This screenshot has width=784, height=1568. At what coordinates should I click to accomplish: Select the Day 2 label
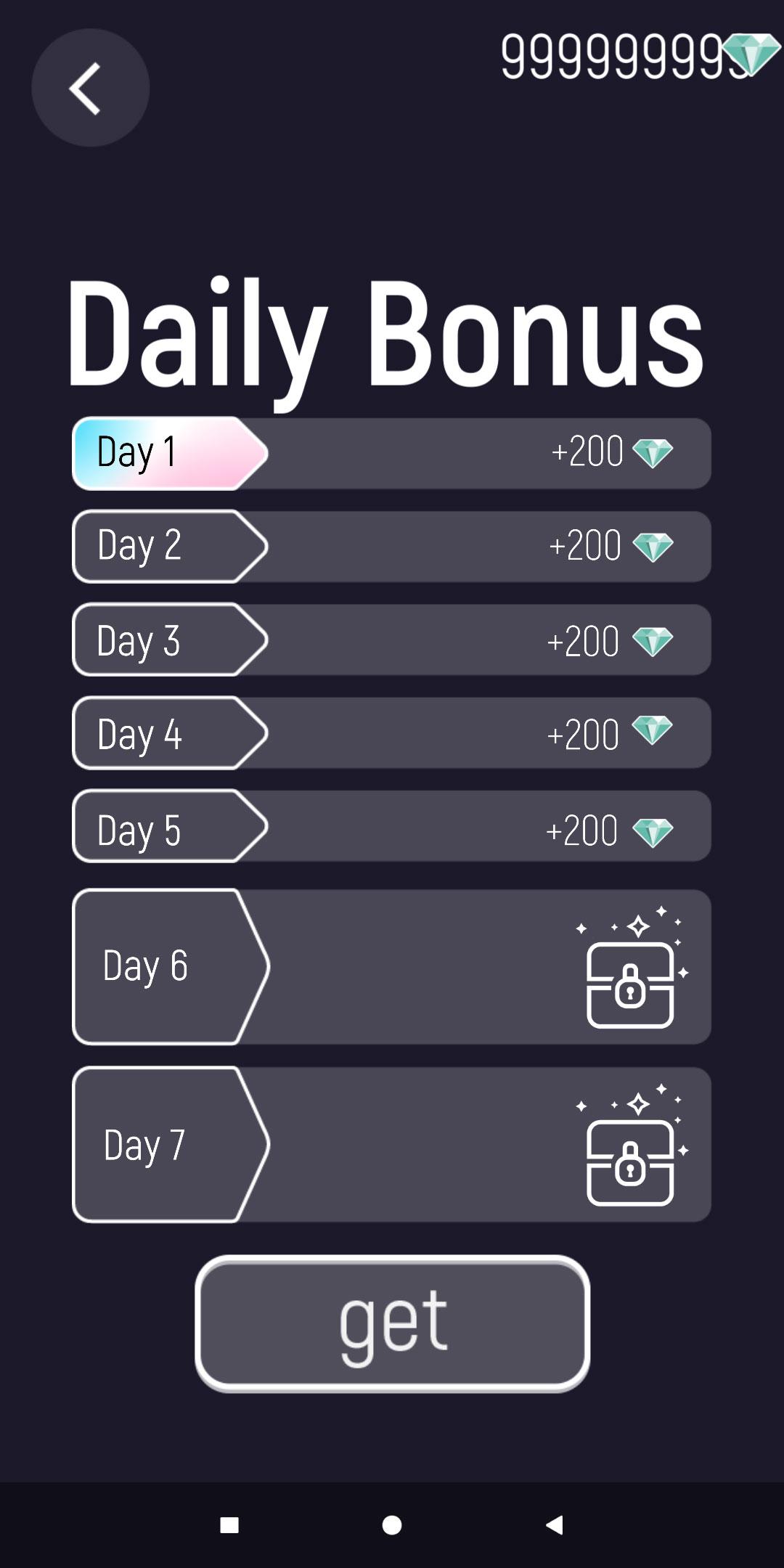point(139,545)
